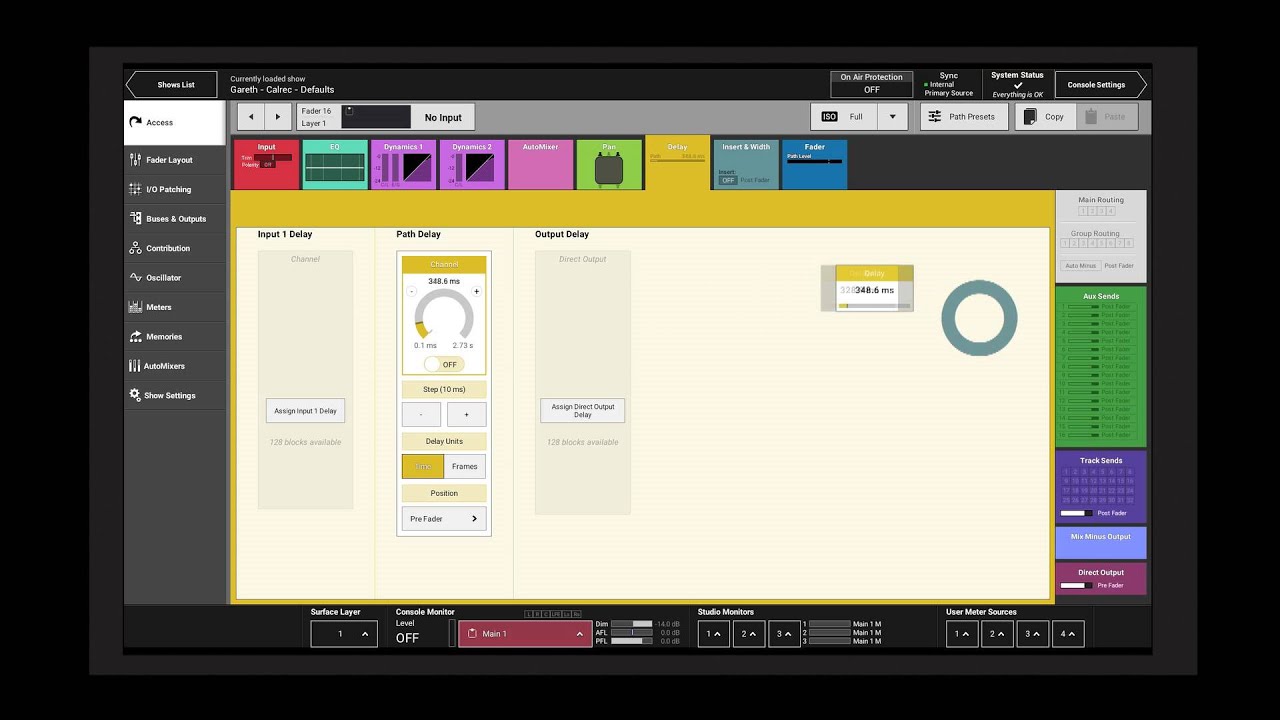The width and height of the screenshot is (1280, 720).
Task: Click the AFL level slider
Action: click(x=632, y=633)
